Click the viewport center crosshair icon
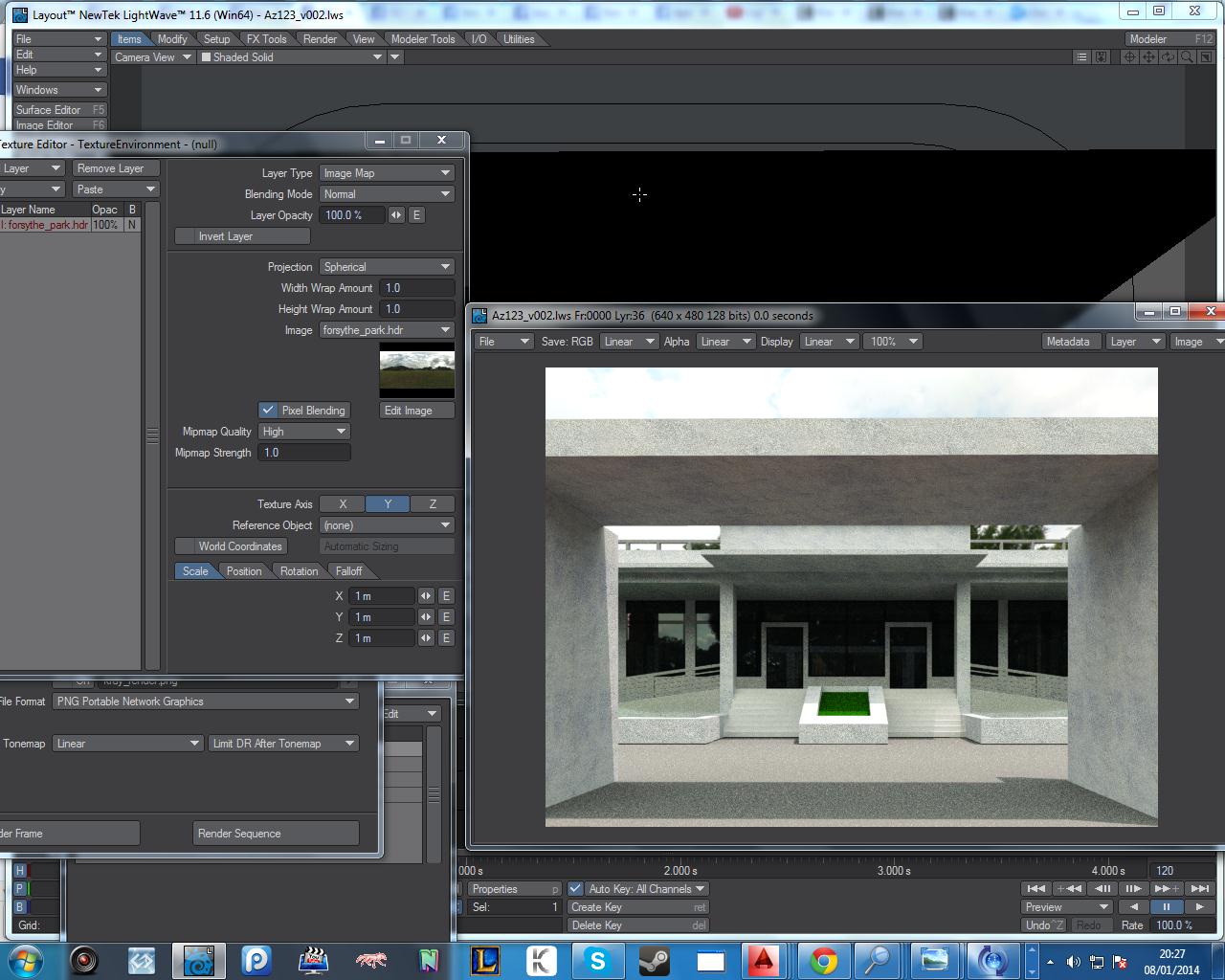This screenshot has width=1225, height=980. [1129, 57]
